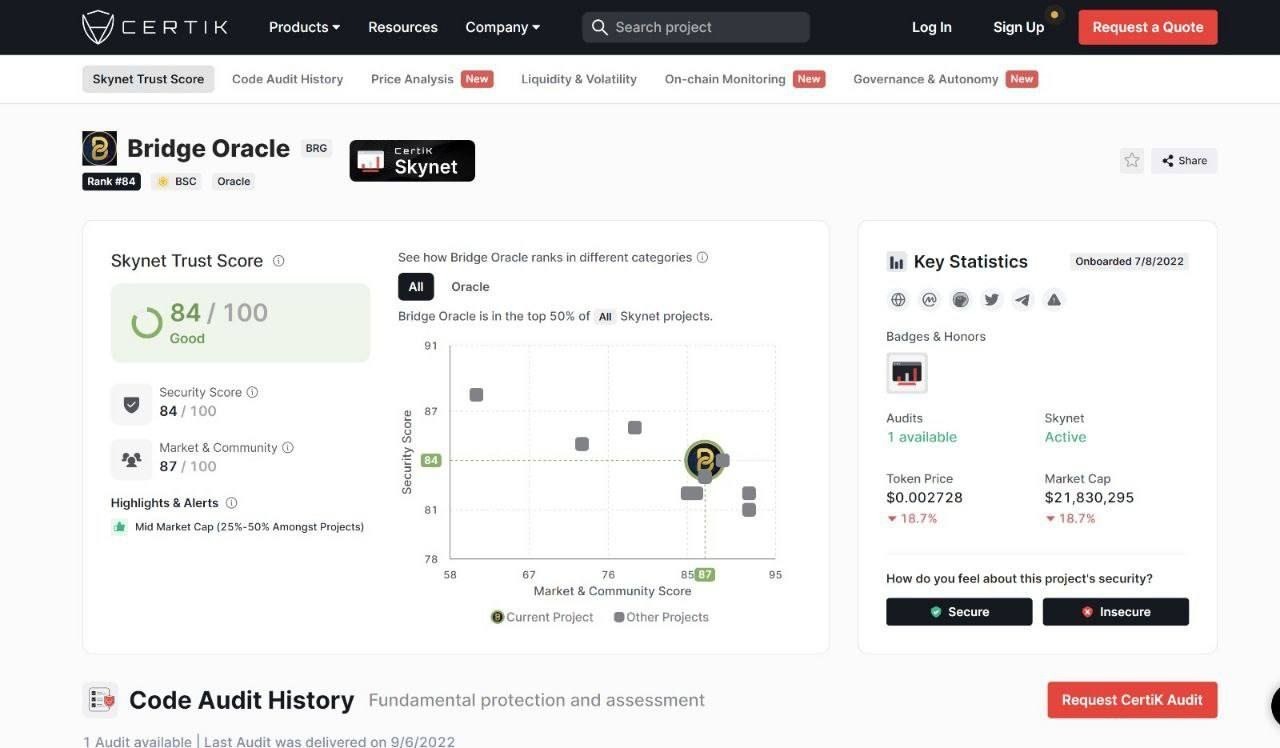
Task: Click the Log In link
Action: [x=932, y=27]
